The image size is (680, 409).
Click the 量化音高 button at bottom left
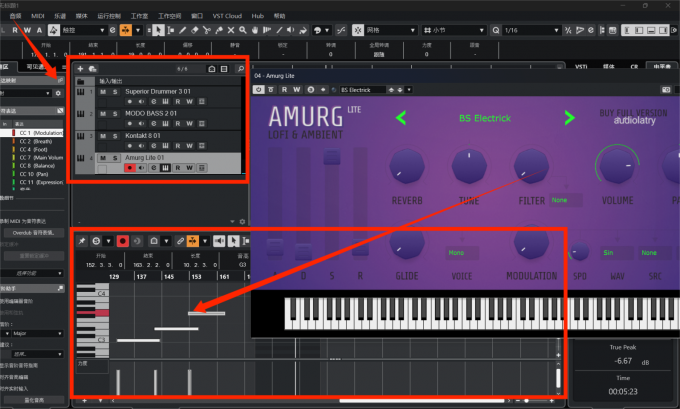click(x=34, y=400)
